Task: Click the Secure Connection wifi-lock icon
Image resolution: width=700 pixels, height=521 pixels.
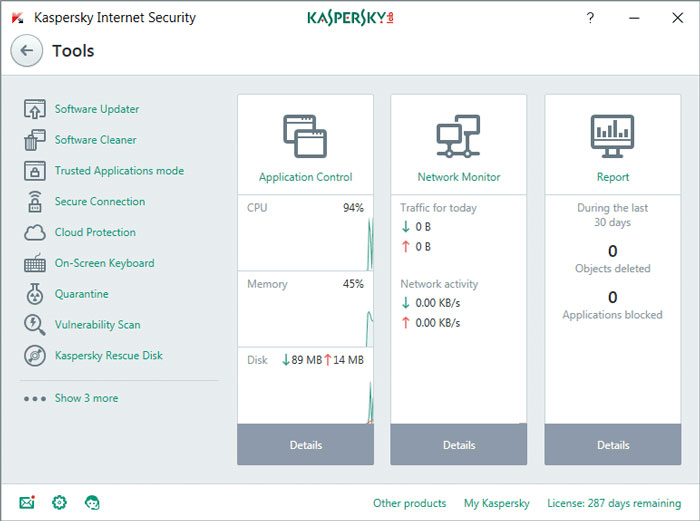Action: click(x=35, y=201)
